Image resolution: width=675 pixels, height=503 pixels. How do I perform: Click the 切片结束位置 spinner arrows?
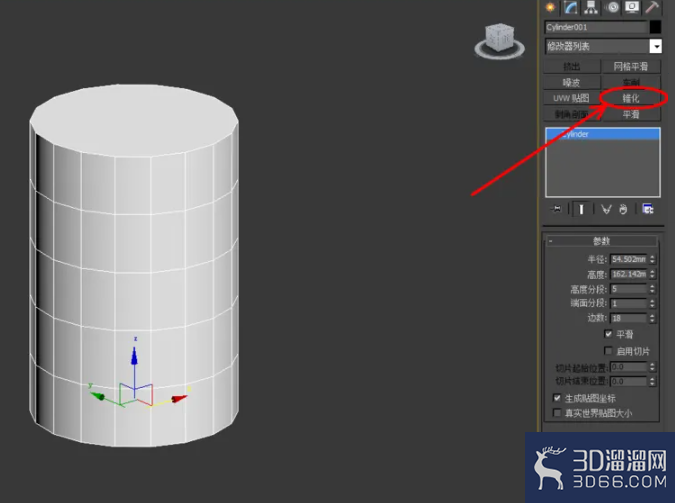pyautogui.click(x=652, y=381)
